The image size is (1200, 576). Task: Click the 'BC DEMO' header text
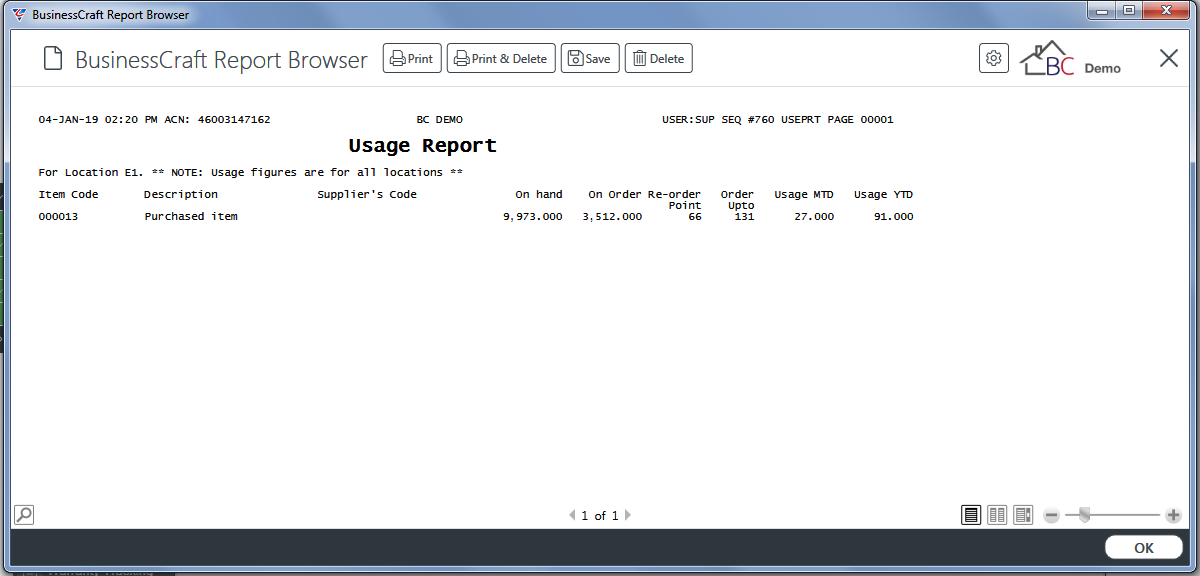point(440,119)
